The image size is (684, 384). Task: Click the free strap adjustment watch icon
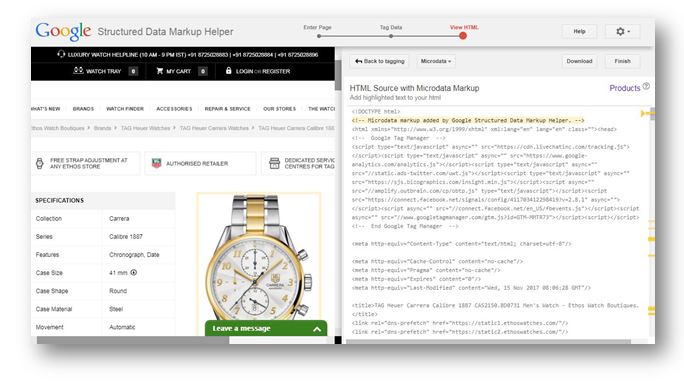(x=40, y=163)
